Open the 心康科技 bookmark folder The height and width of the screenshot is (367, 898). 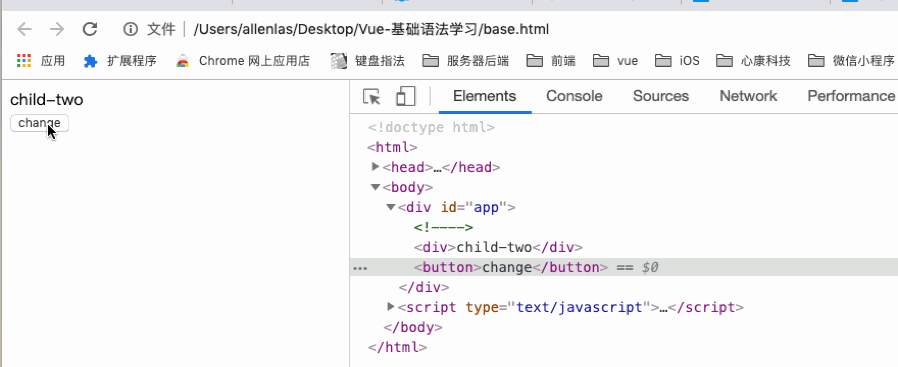tap(754, 61)
